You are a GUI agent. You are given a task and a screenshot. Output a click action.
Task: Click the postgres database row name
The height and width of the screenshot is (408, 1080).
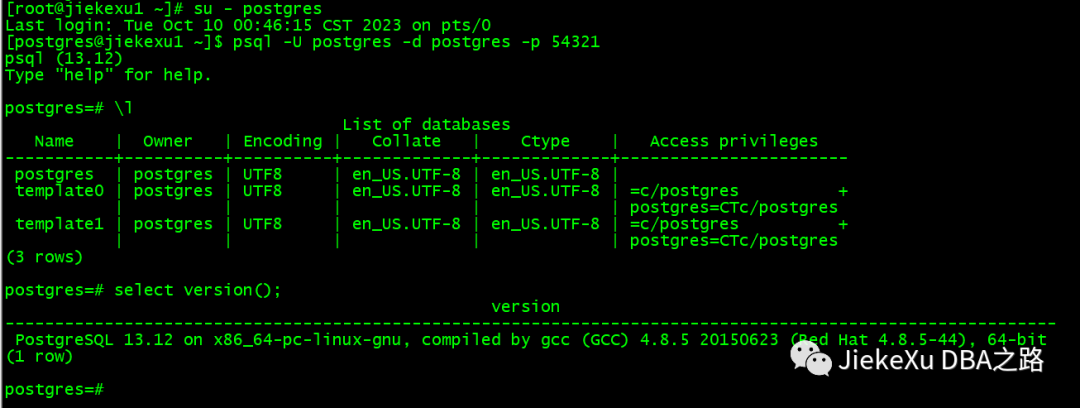coord(54,174)
